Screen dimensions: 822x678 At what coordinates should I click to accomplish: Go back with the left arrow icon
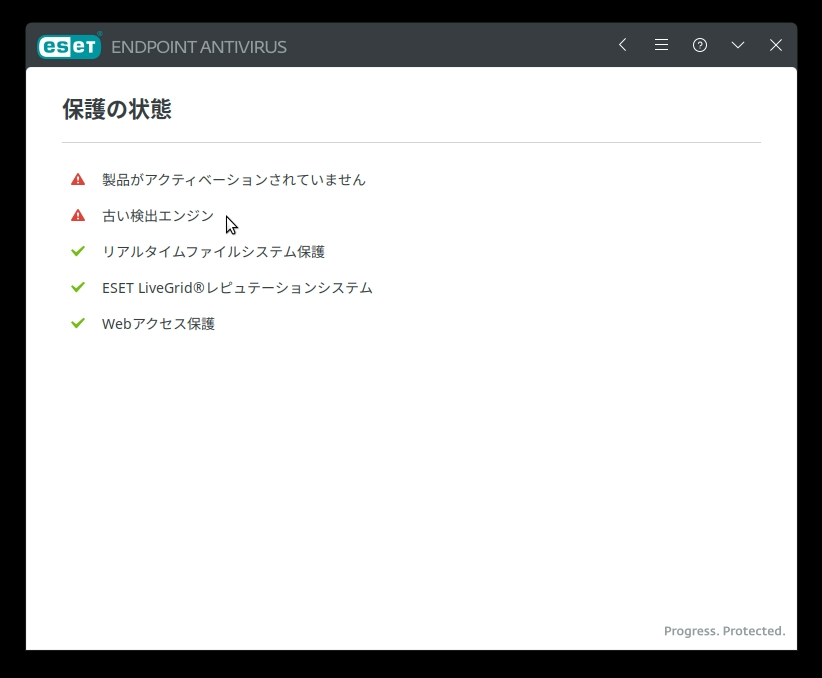tap(623, 45)
